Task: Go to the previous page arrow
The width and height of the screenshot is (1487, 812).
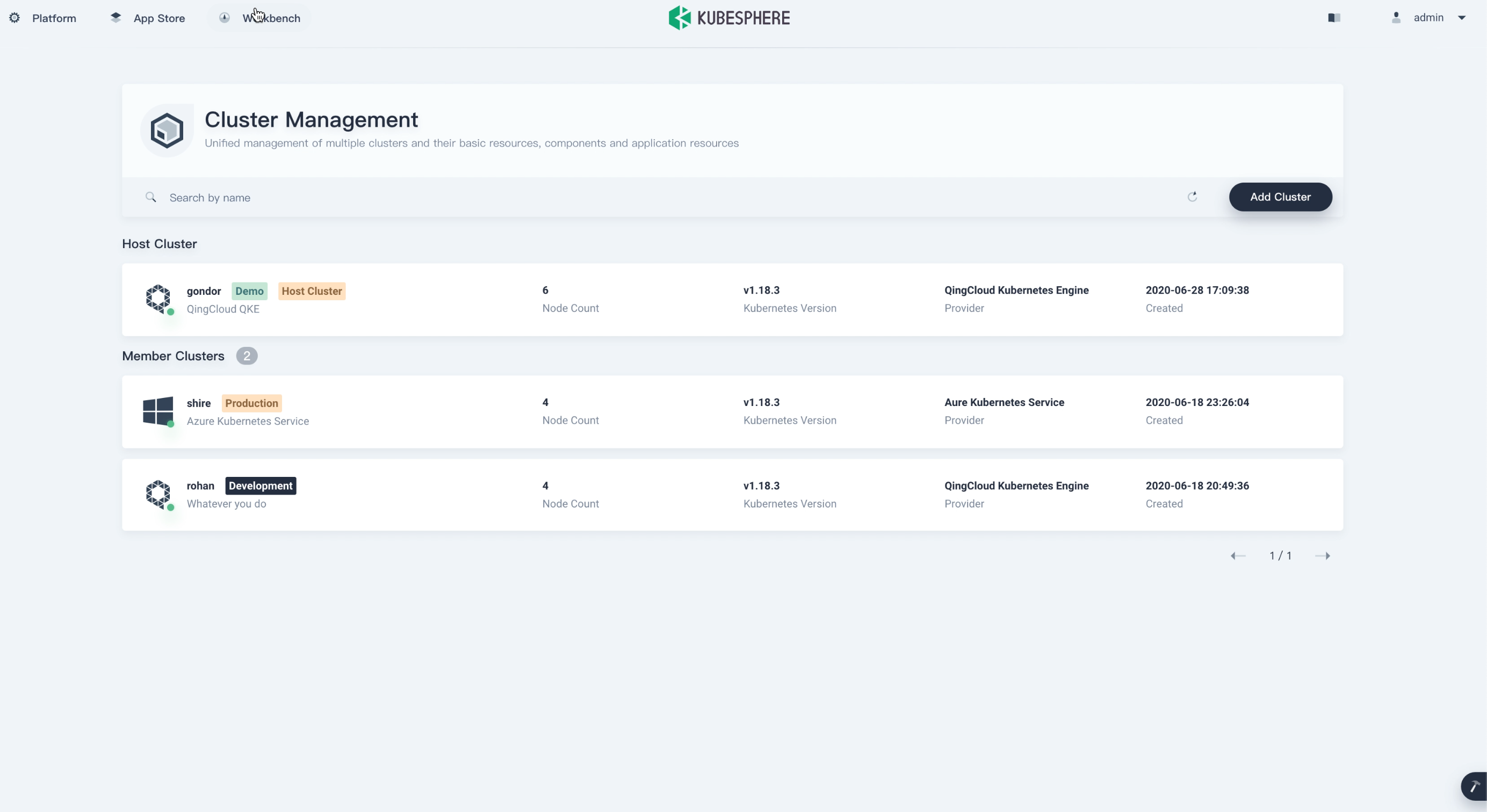Action: point(1238,556)
